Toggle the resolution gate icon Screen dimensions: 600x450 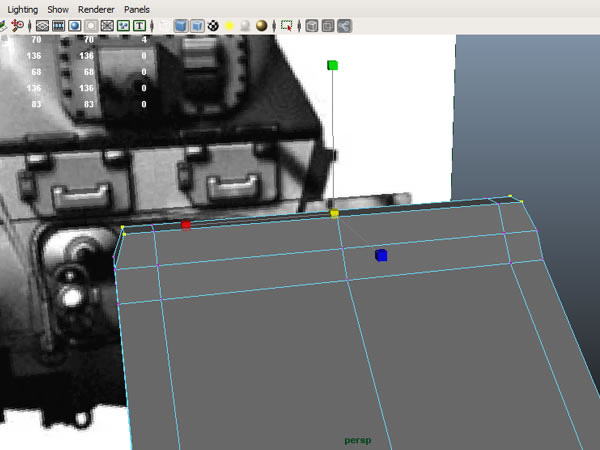[75, 25]
